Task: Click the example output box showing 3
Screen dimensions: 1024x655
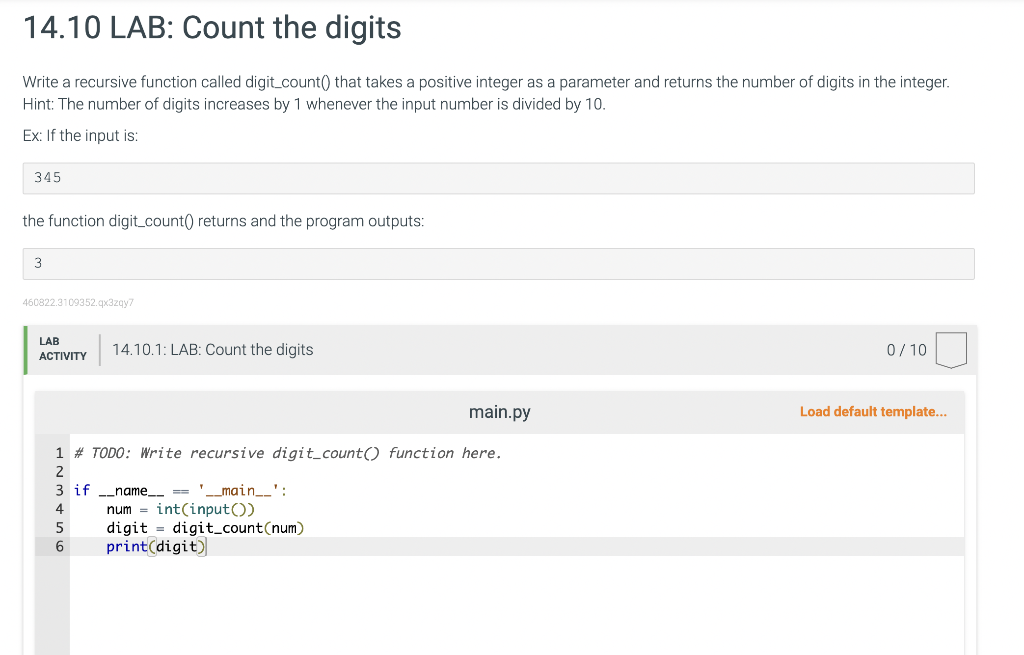Action: (x=498, y=264)
